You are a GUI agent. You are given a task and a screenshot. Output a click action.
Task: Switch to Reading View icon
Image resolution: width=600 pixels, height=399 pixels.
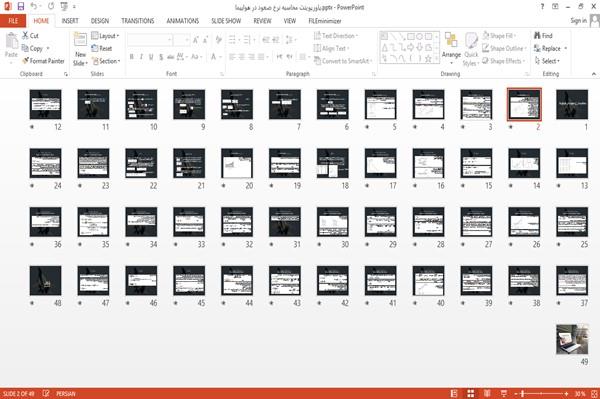(x=487, y=393)
